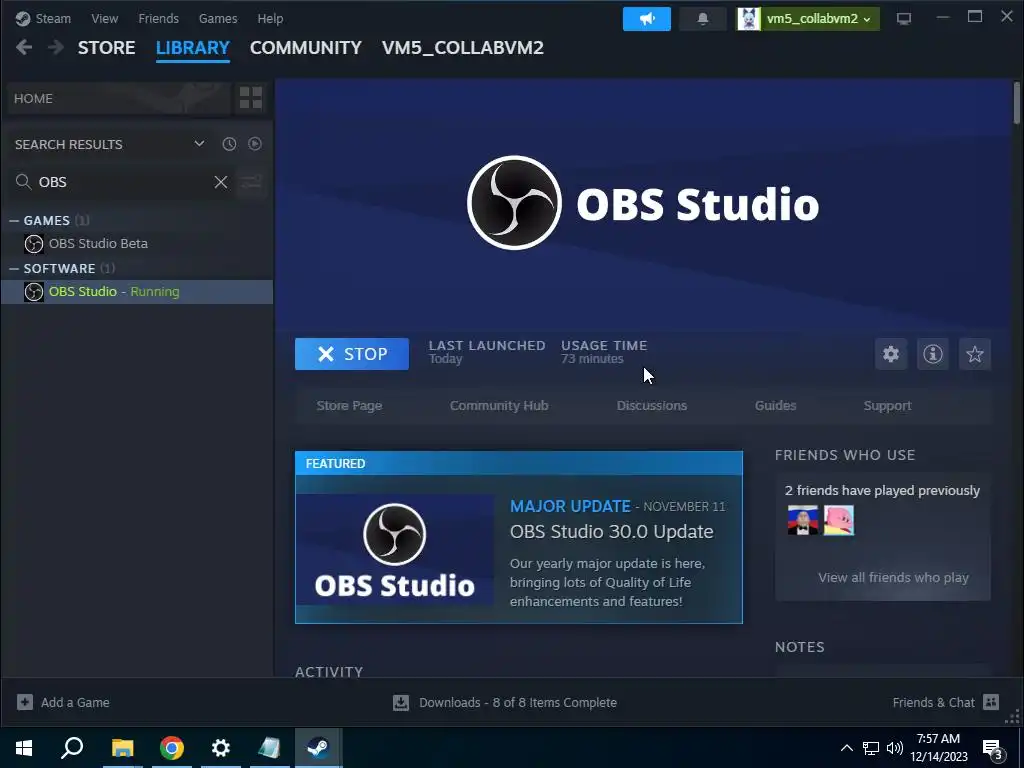Add OBS Studio to favorites star
Image resolution: width=1024 pixels, height=768 pixels.
point(975,354)
